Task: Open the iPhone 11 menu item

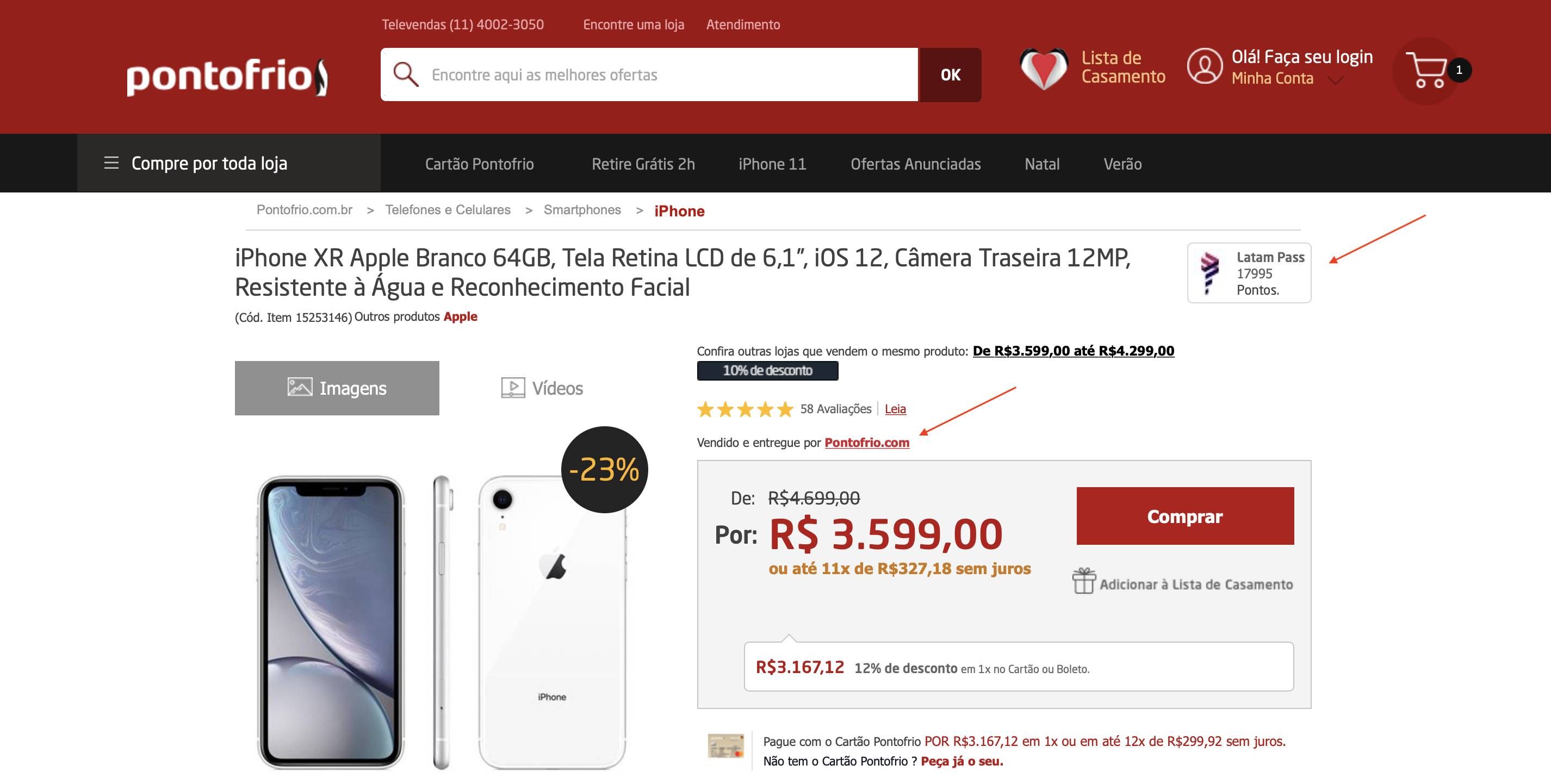Action: click(772, 164)
